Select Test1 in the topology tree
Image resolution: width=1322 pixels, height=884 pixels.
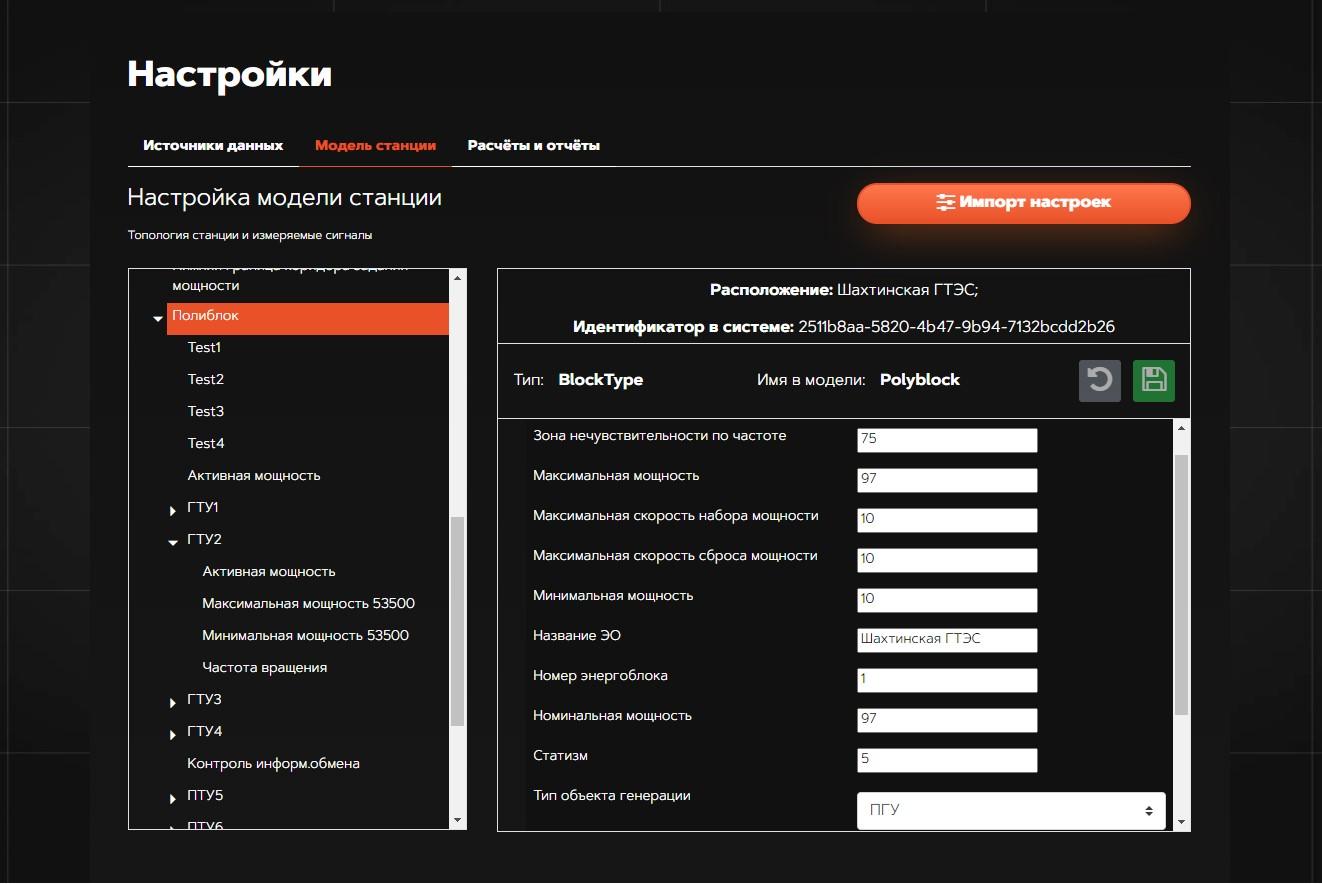[x=204, y=348]
